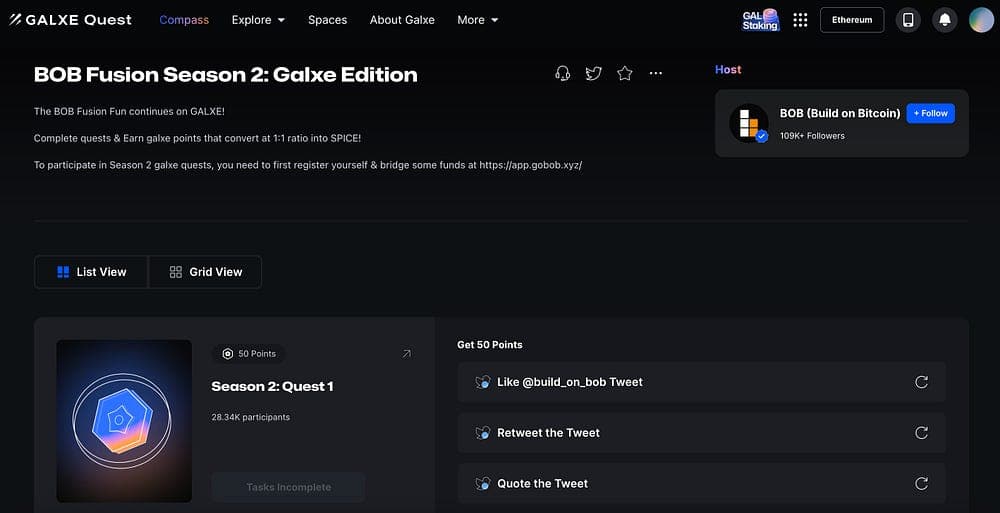1000x513 pixels.
Task: Follow BOB (Build on Bitcoin)
Action: 930,113
